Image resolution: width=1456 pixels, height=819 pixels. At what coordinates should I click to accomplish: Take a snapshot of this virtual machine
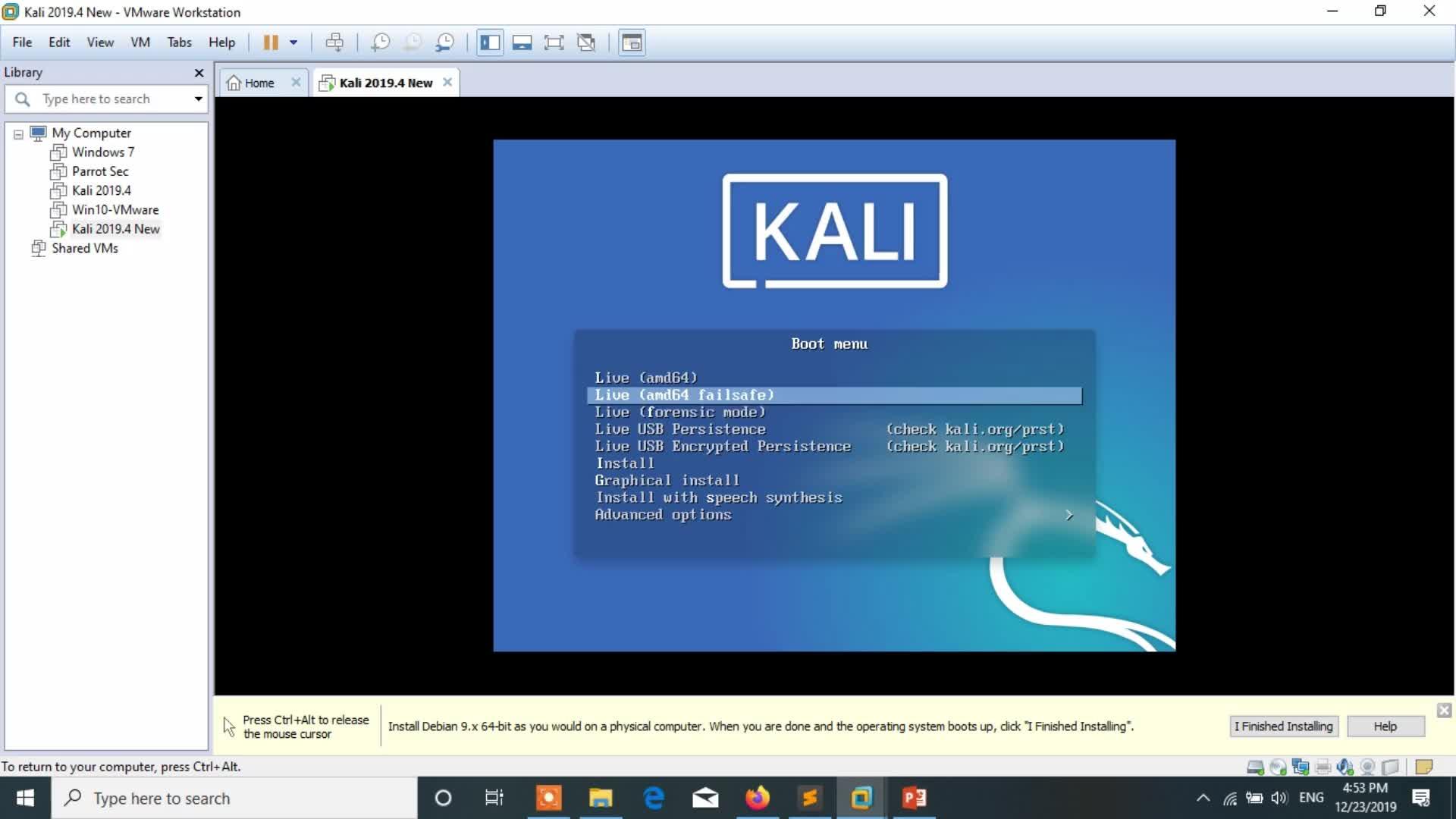click(x=380, y=42)
